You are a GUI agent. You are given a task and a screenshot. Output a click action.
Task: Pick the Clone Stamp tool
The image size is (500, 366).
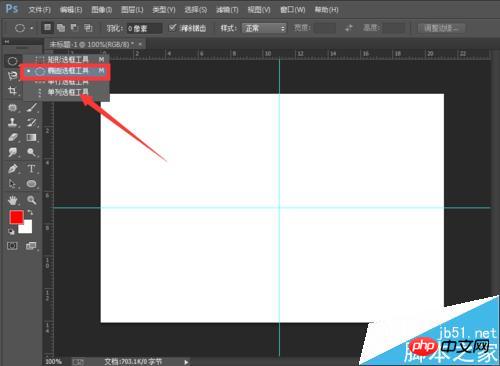13,122
